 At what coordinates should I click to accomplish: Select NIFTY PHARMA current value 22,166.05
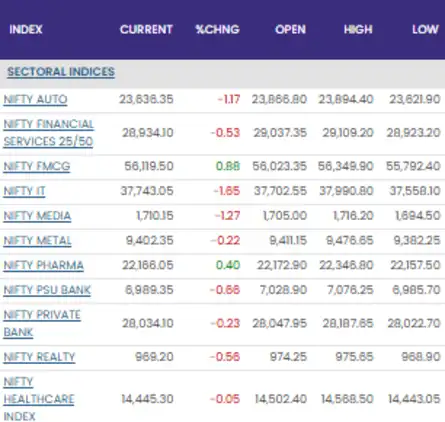pos(148,265)
